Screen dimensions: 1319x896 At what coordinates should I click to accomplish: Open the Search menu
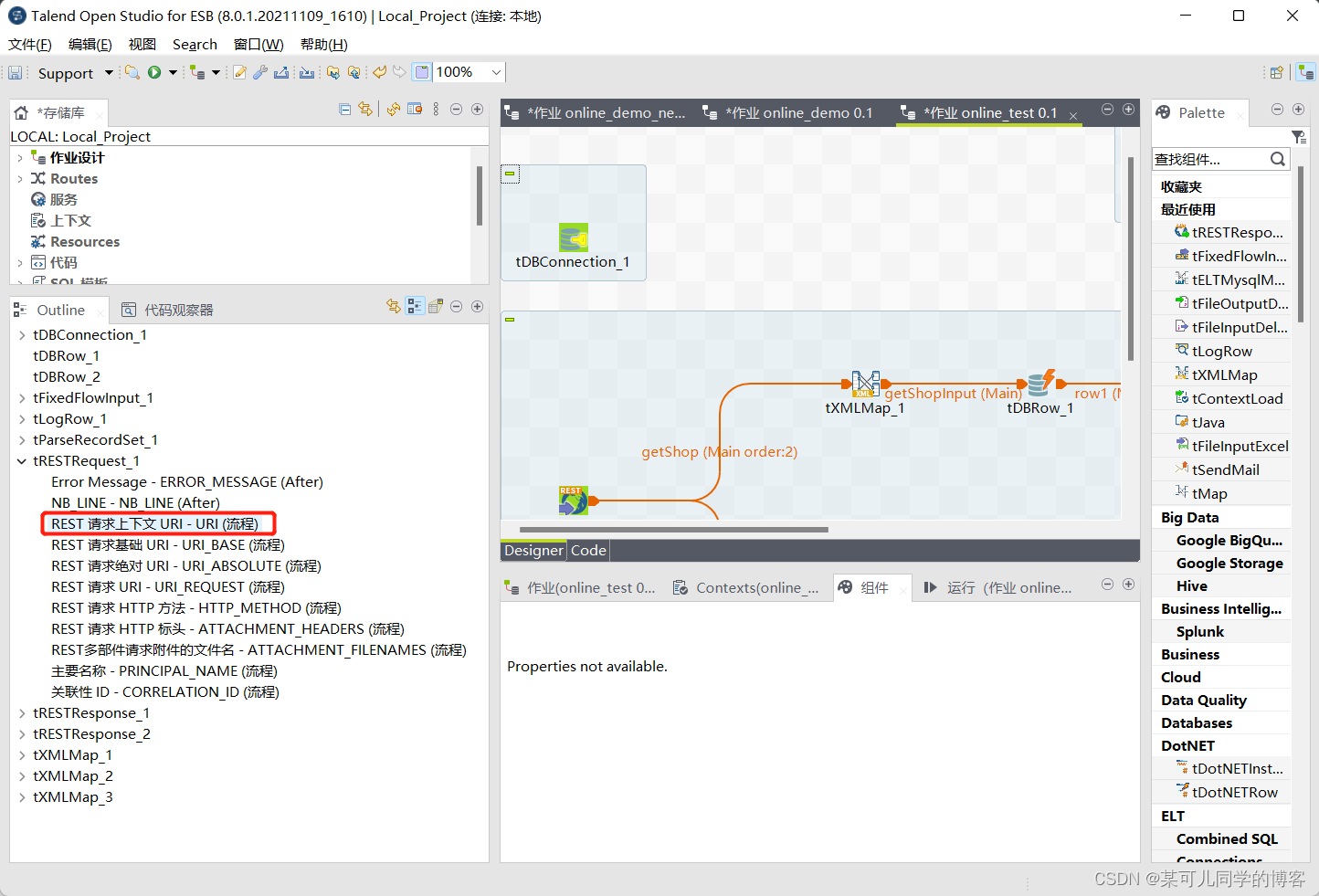[195, 44]
